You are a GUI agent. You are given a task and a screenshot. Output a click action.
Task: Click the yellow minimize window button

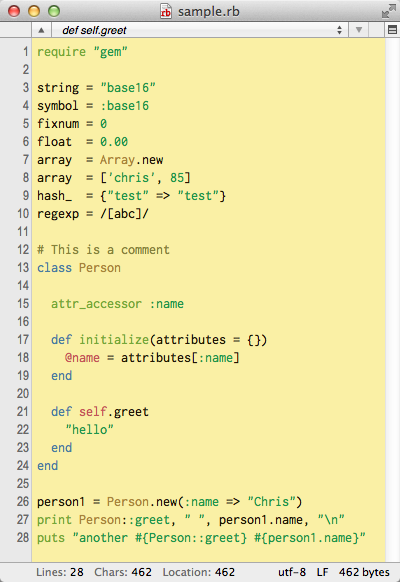[34, 11]
